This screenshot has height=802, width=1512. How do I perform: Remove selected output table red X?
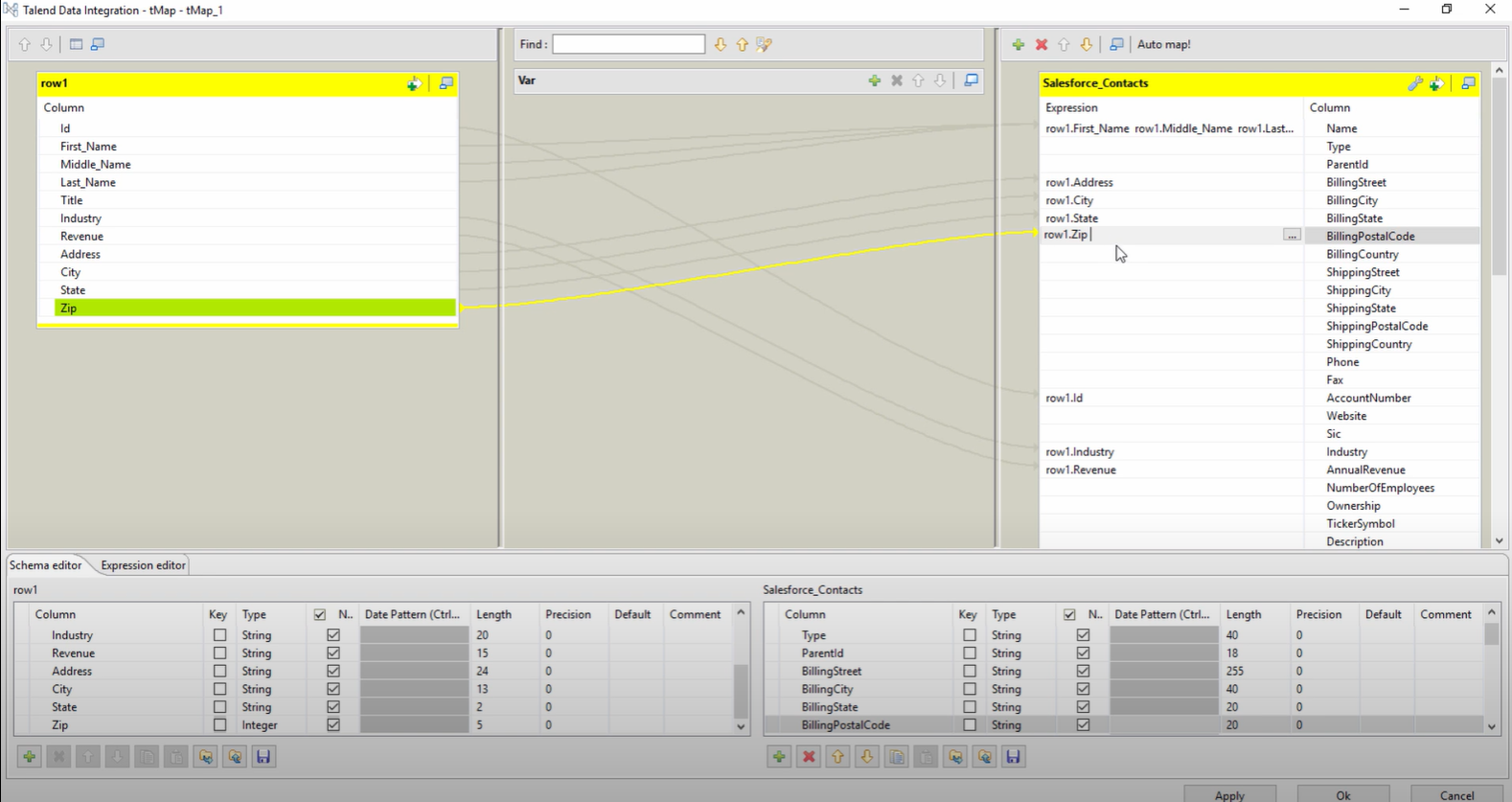(x=1042, y=44)
